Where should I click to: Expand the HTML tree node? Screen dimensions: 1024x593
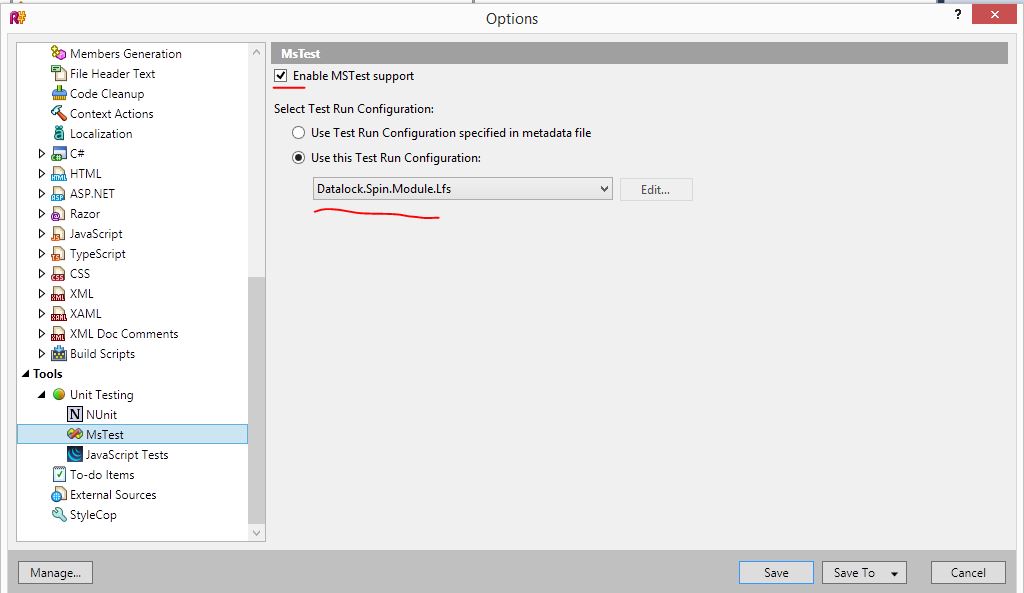click(41, 174)
